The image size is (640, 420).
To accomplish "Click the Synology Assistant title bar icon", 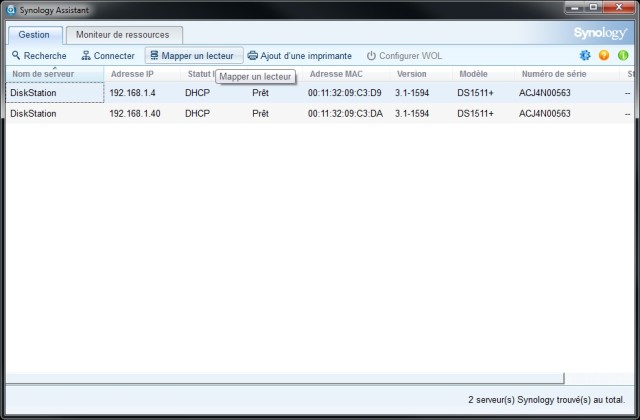I will click(11, 10).
